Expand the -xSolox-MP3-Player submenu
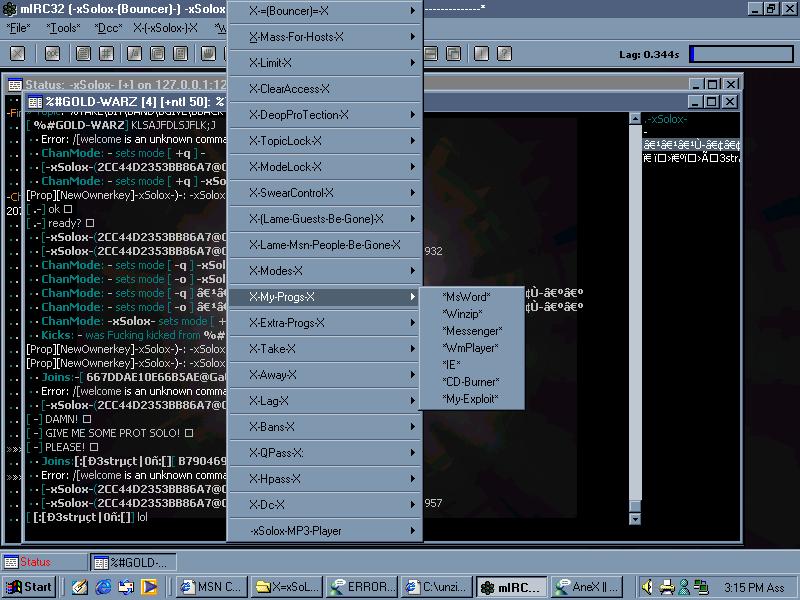Image resolution: width=800 pixels, height=600 pixels. (324, 531)
